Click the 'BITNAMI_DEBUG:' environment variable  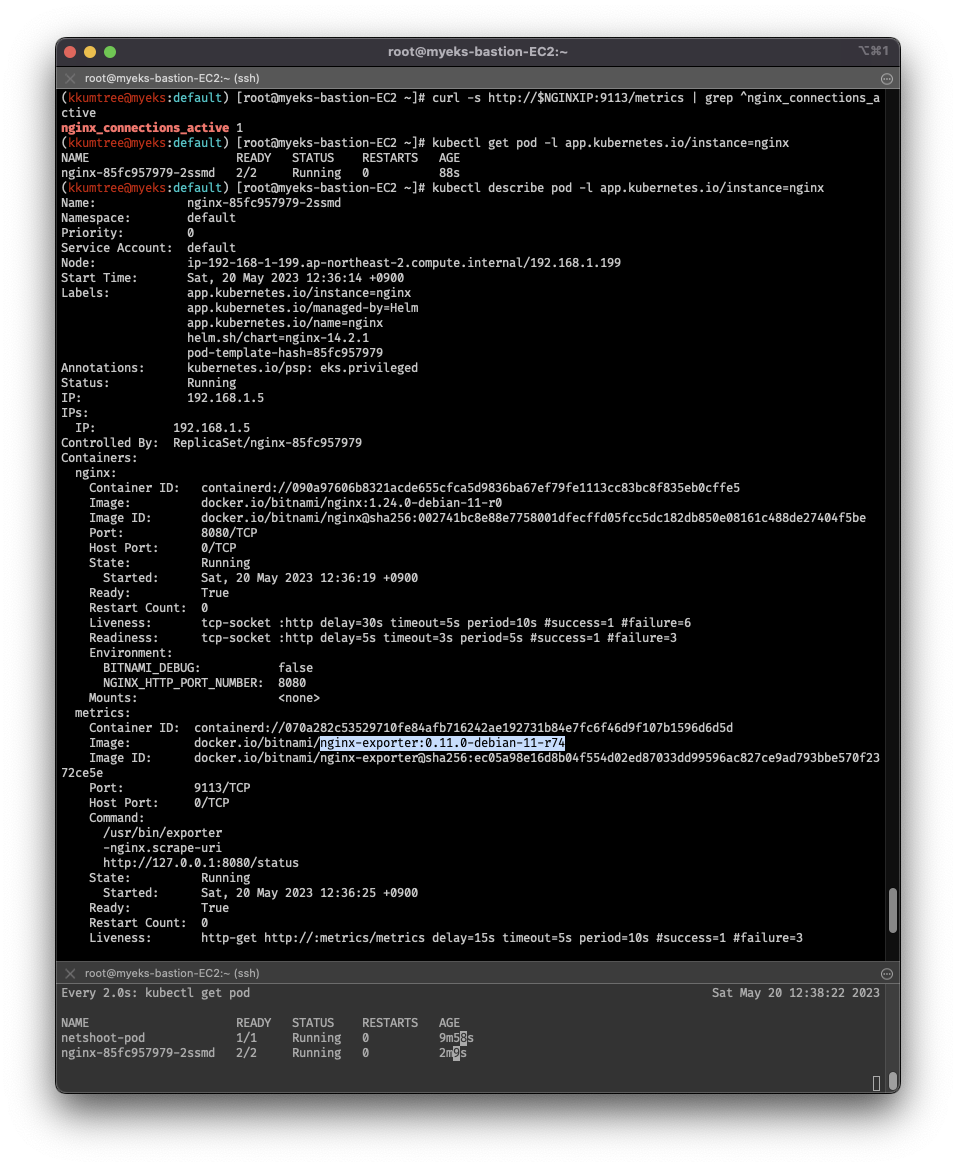(152, 668)
